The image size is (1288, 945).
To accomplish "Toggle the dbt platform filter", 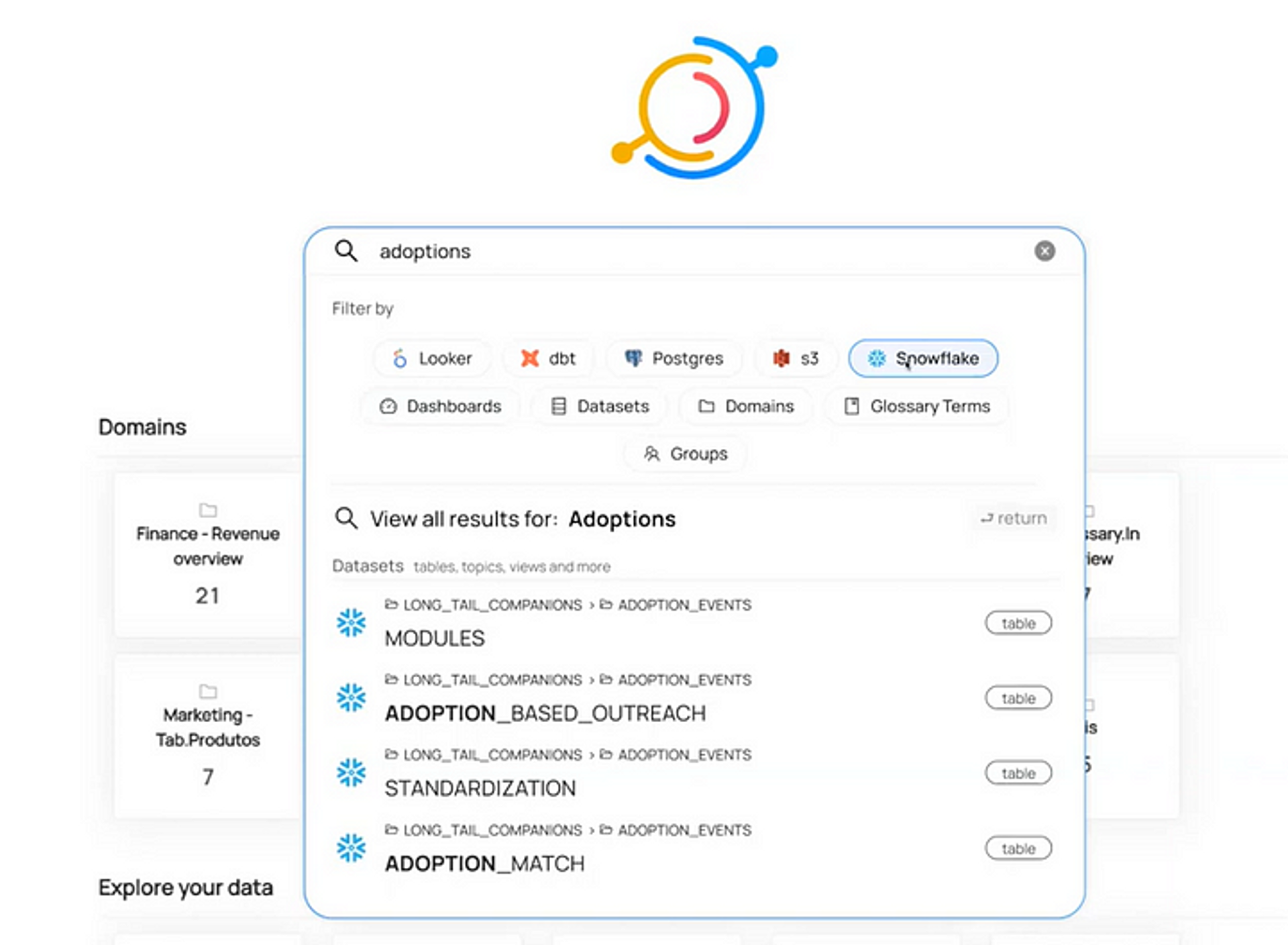I will (548, 358).
